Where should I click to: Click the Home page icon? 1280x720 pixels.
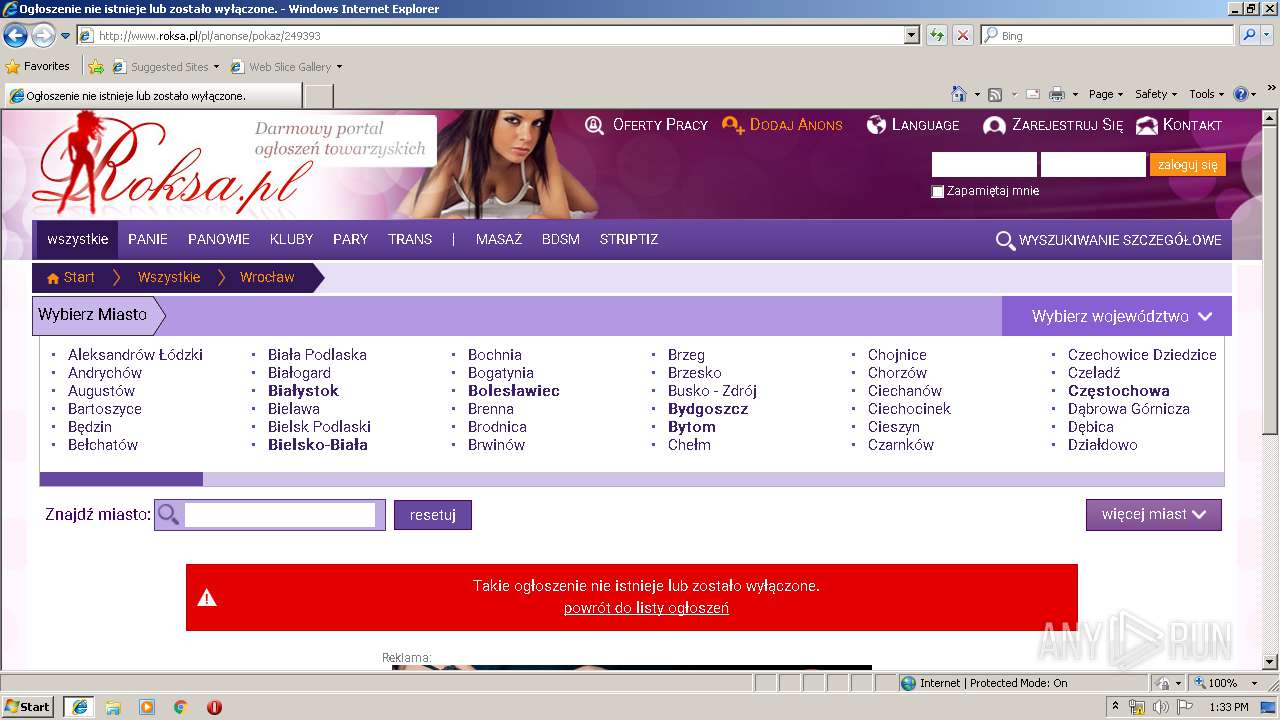pos(959,94)
